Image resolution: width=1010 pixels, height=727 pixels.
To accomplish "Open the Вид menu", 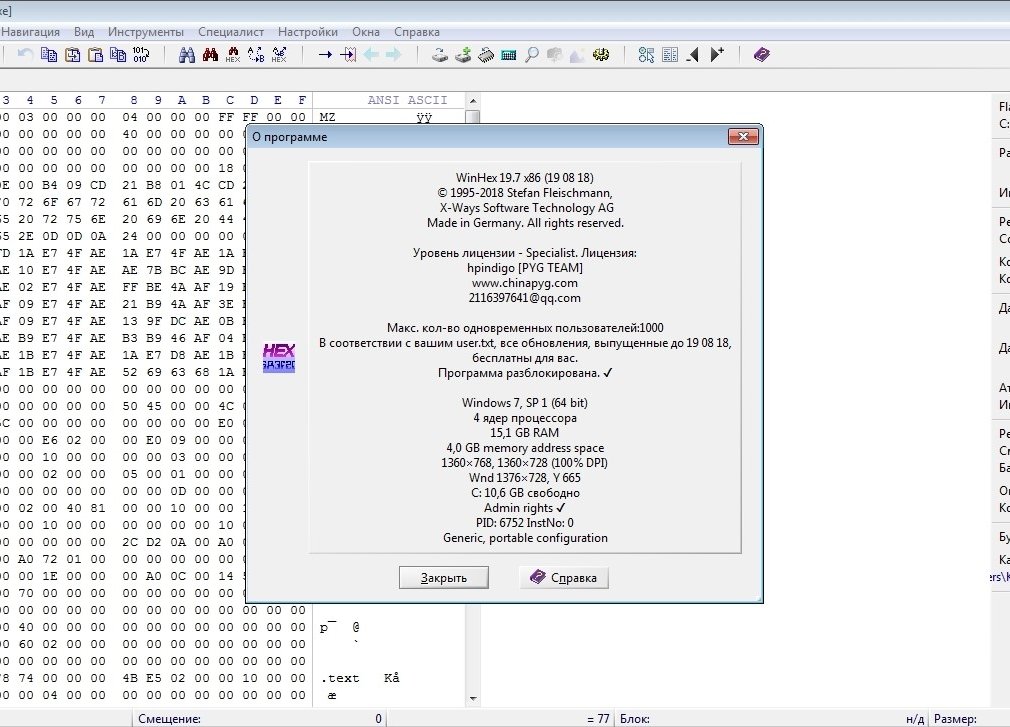I will point(84,32).
